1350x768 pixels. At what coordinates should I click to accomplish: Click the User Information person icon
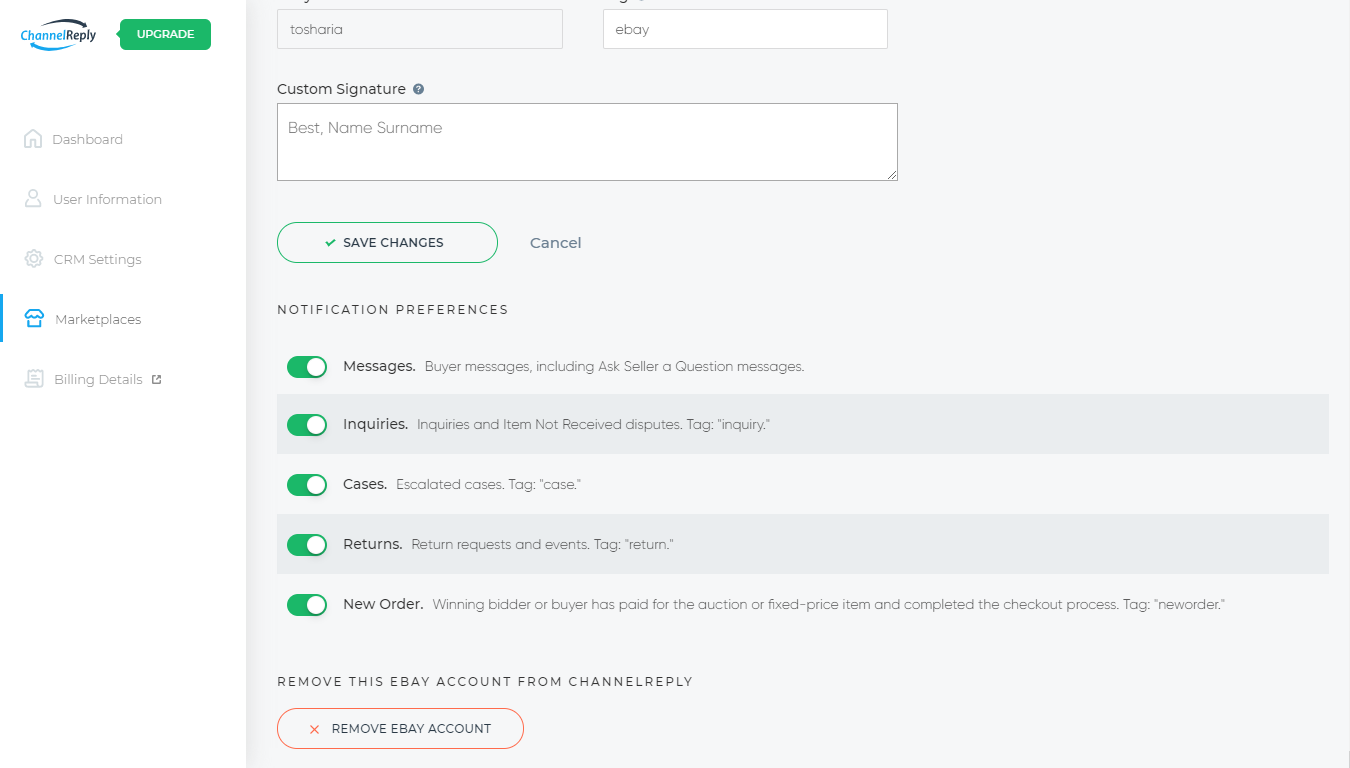(x=33, y=199)
